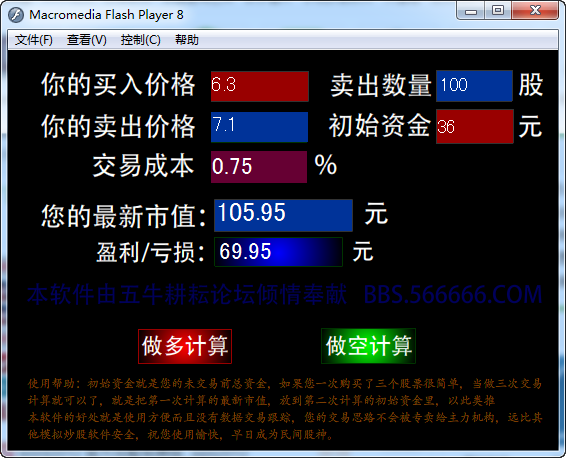Click the 最新市值 result box showing 105.95

(283, 215)
